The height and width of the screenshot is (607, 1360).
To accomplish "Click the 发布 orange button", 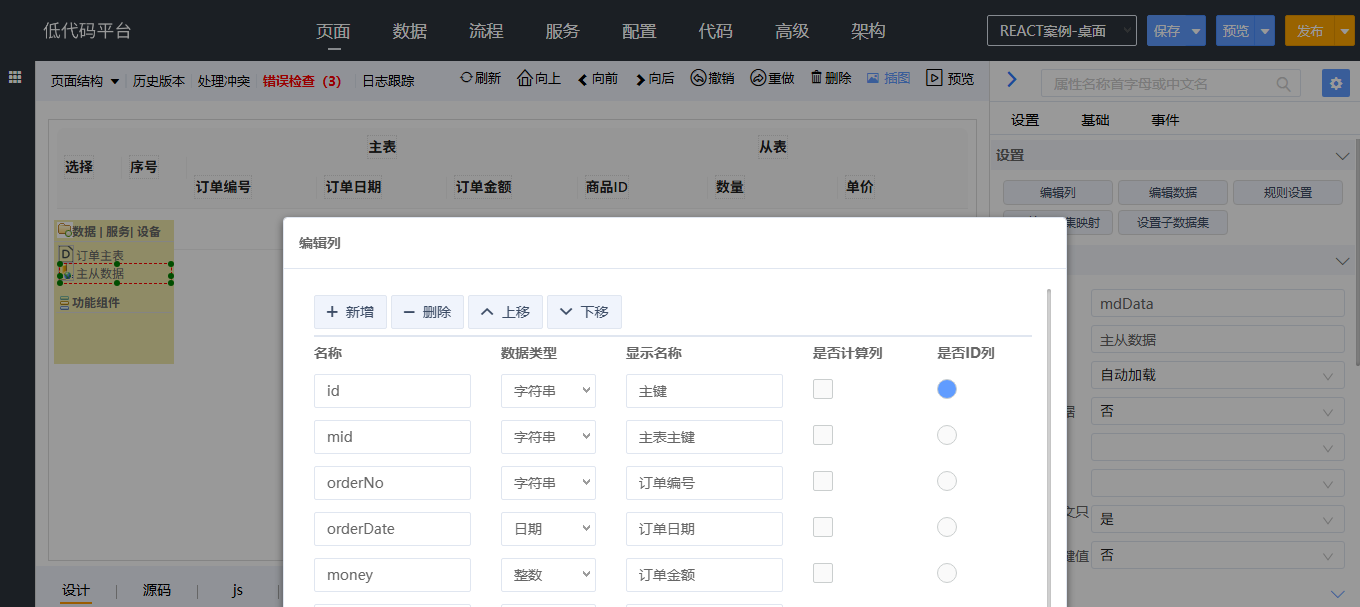I will (x=1310, y=31).
